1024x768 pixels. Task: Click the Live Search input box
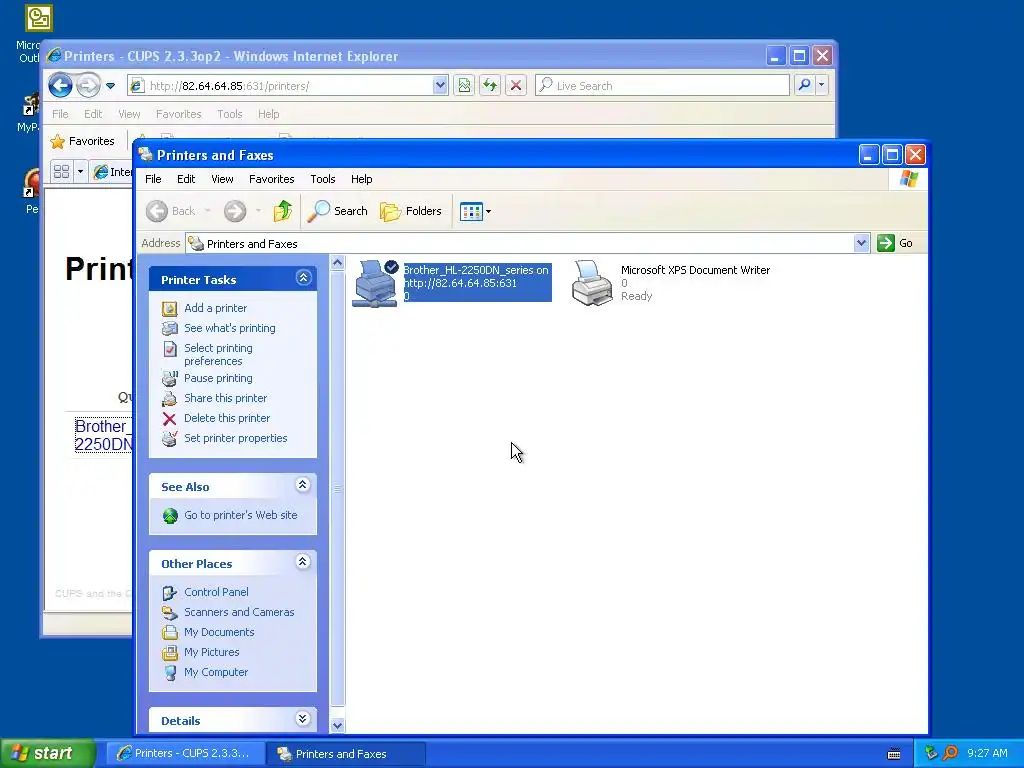(x=662, y=86)
